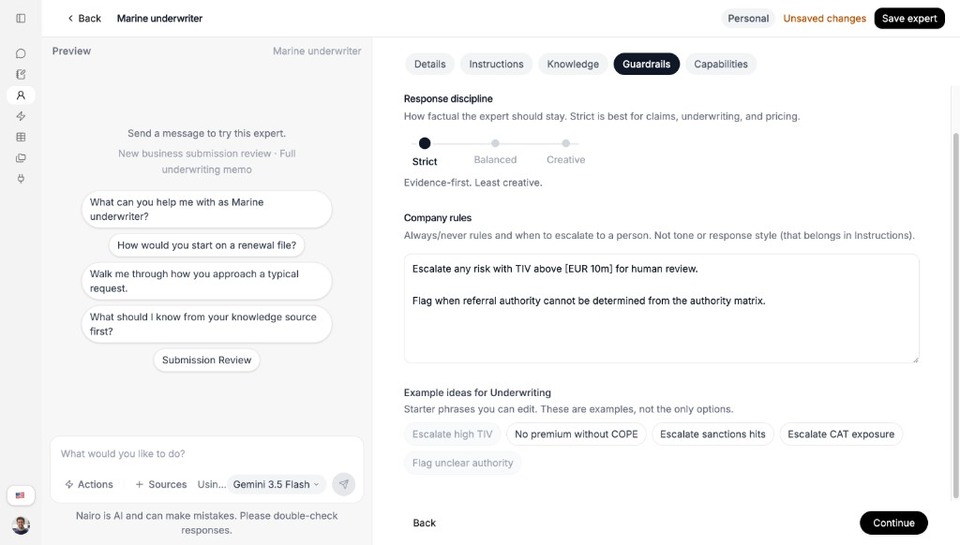Select the Balanced response discipline option
This screenshot has height=545, width=960.
click(x=495, y=151)
